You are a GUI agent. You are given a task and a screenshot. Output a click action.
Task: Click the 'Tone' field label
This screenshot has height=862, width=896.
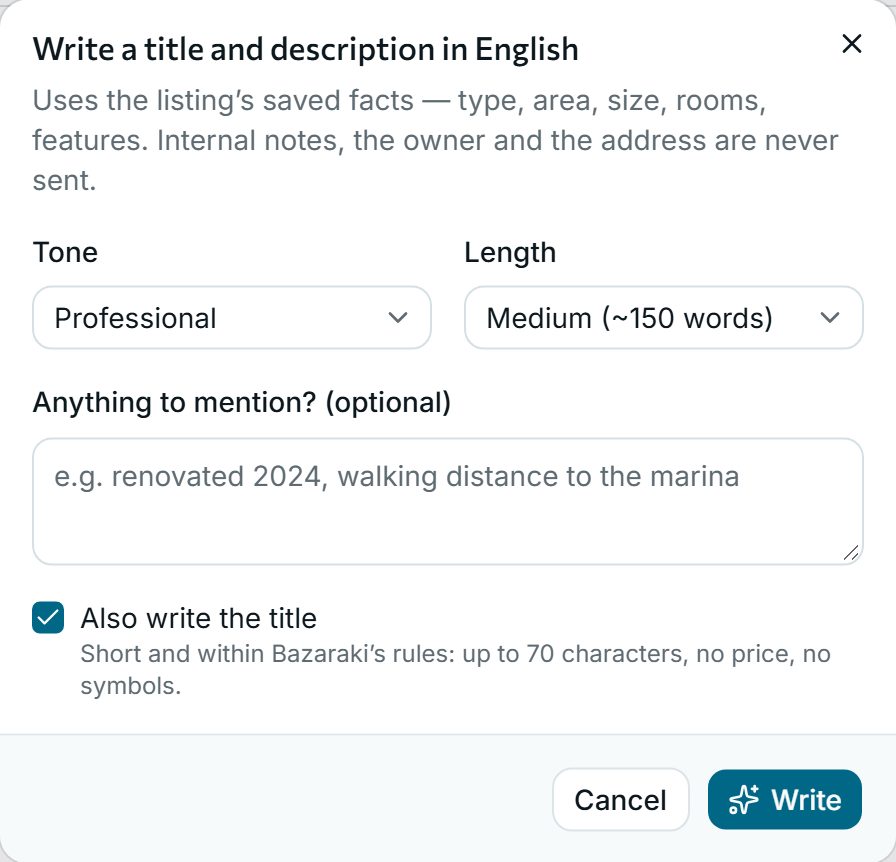point(65,252)
